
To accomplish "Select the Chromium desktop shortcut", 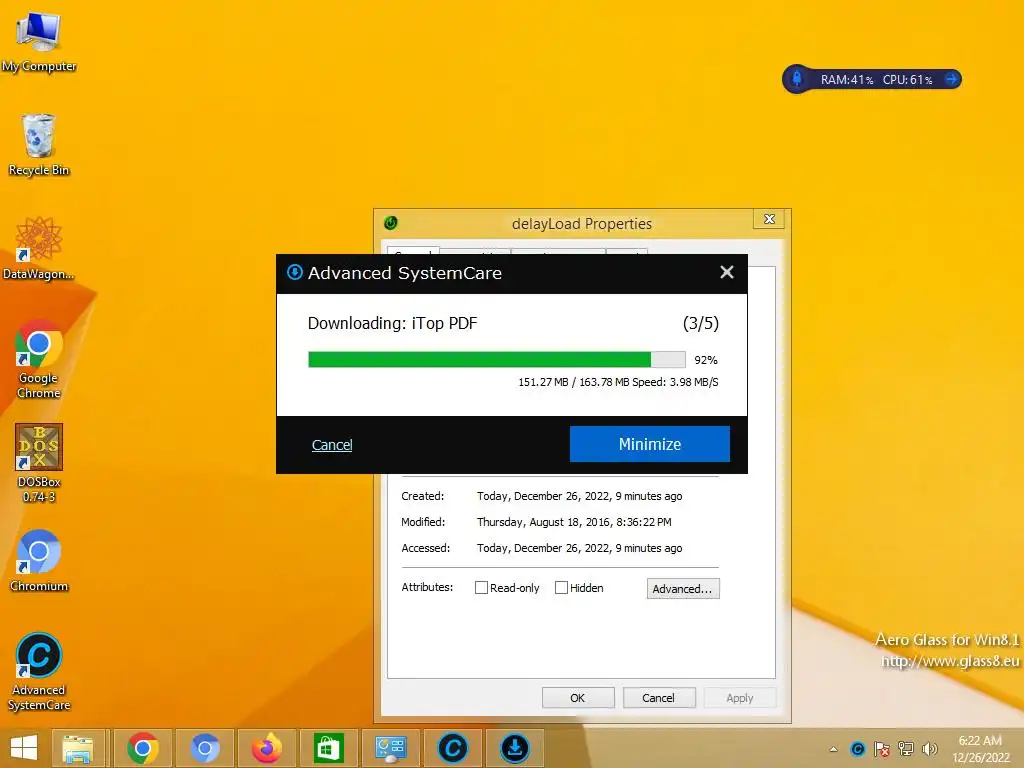I will pos(39,560).
